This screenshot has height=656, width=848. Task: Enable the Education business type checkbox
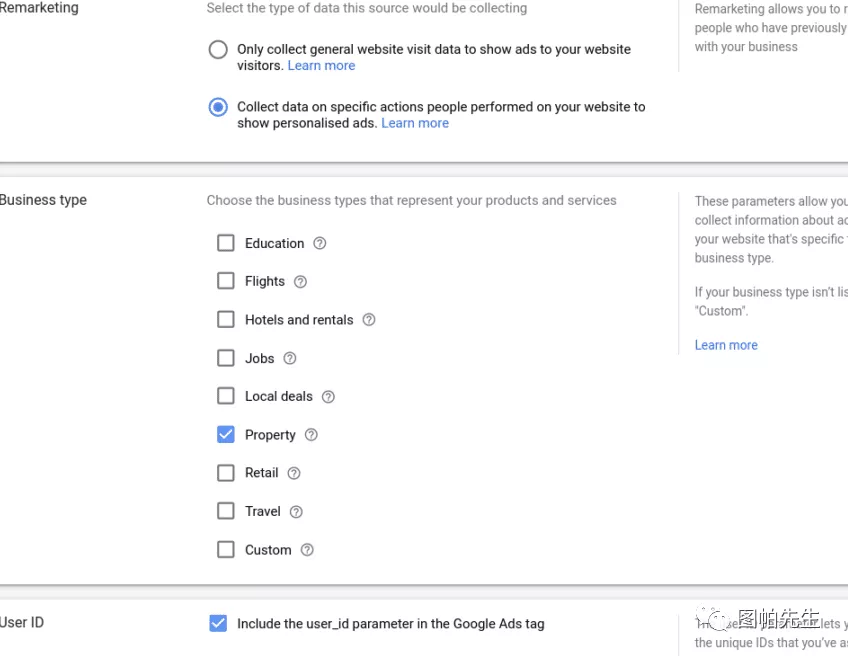click(x=226, y=243)
